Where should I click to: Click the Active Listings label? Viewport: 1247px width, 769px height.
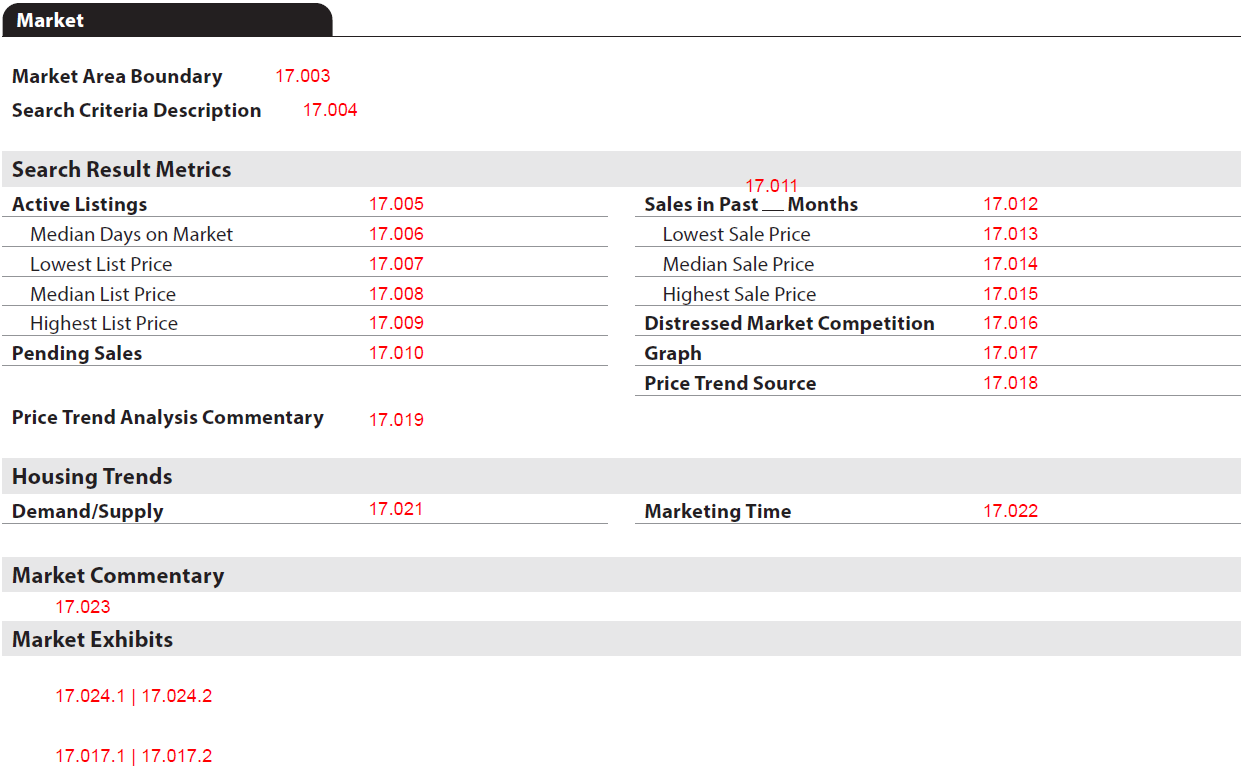click(80, 204)
